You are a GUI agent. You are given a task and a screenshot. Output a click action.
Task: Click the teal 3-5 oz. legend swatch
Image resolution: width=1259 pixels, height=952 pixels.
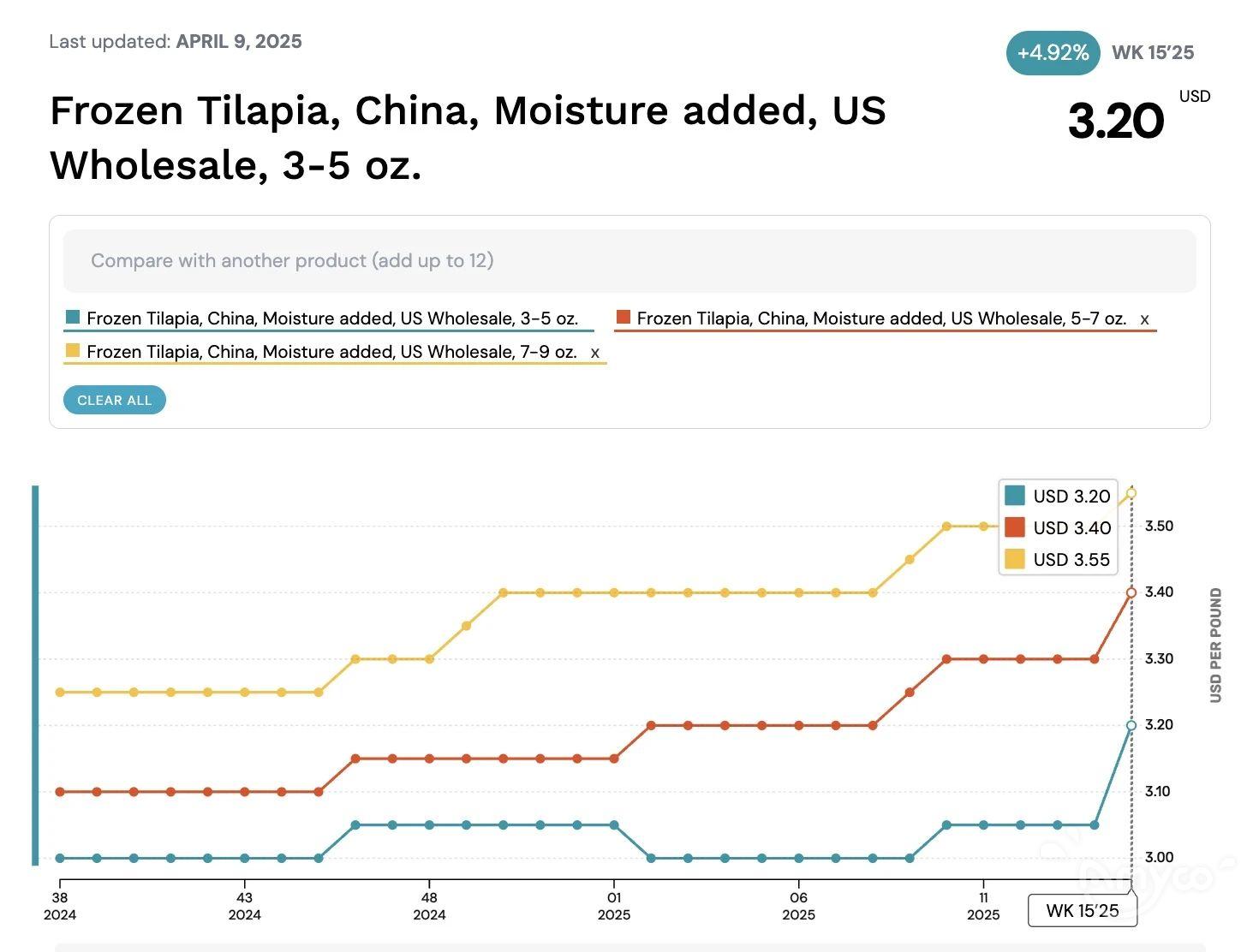click(x=73, y=318)
